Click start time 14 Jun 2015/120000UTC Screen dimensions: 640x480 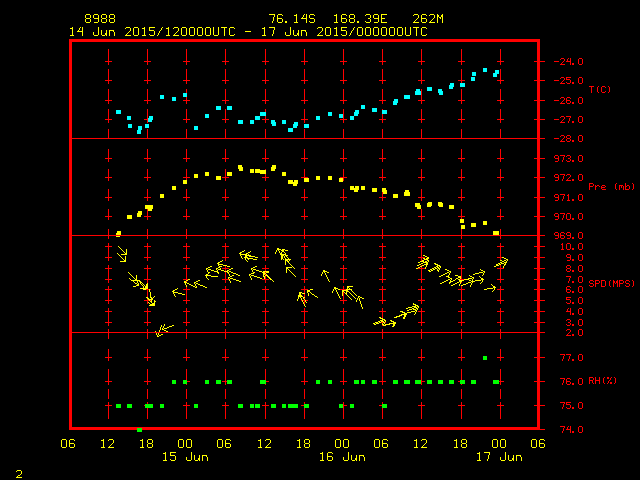tap(152, 32)
